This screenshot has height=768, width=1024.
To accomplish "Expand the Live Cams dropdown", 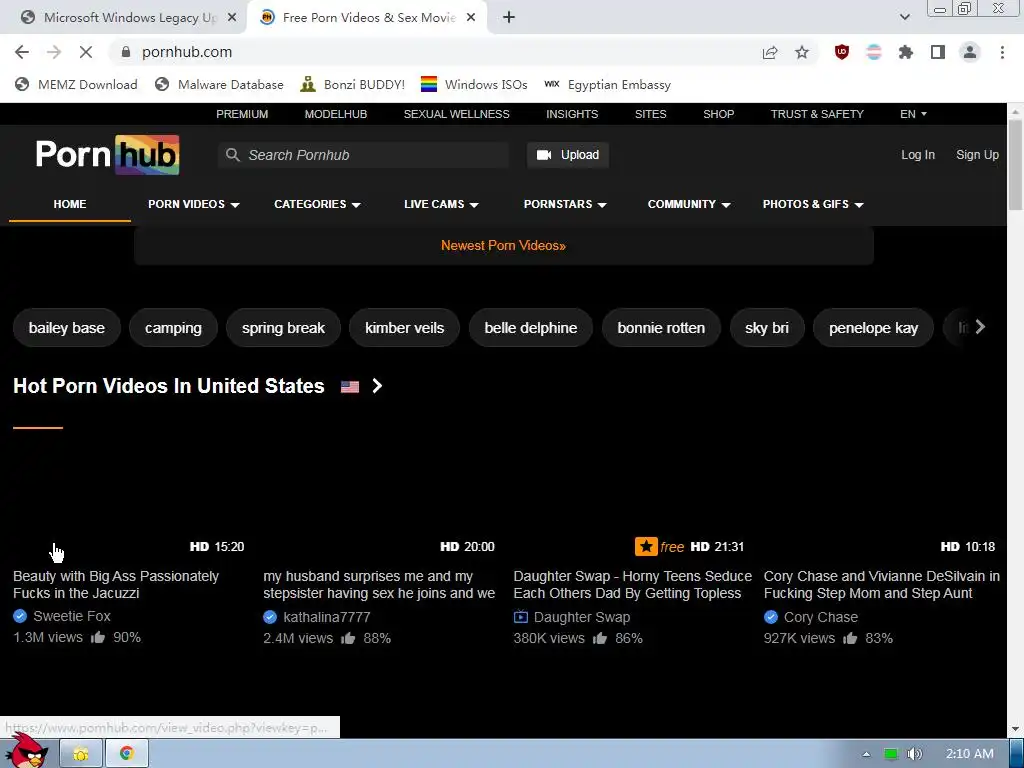I will tap(441, 204).
